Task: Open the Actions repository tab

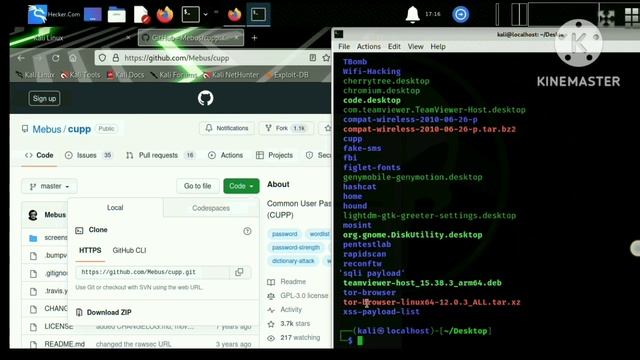Action: [x=225, y=155]
